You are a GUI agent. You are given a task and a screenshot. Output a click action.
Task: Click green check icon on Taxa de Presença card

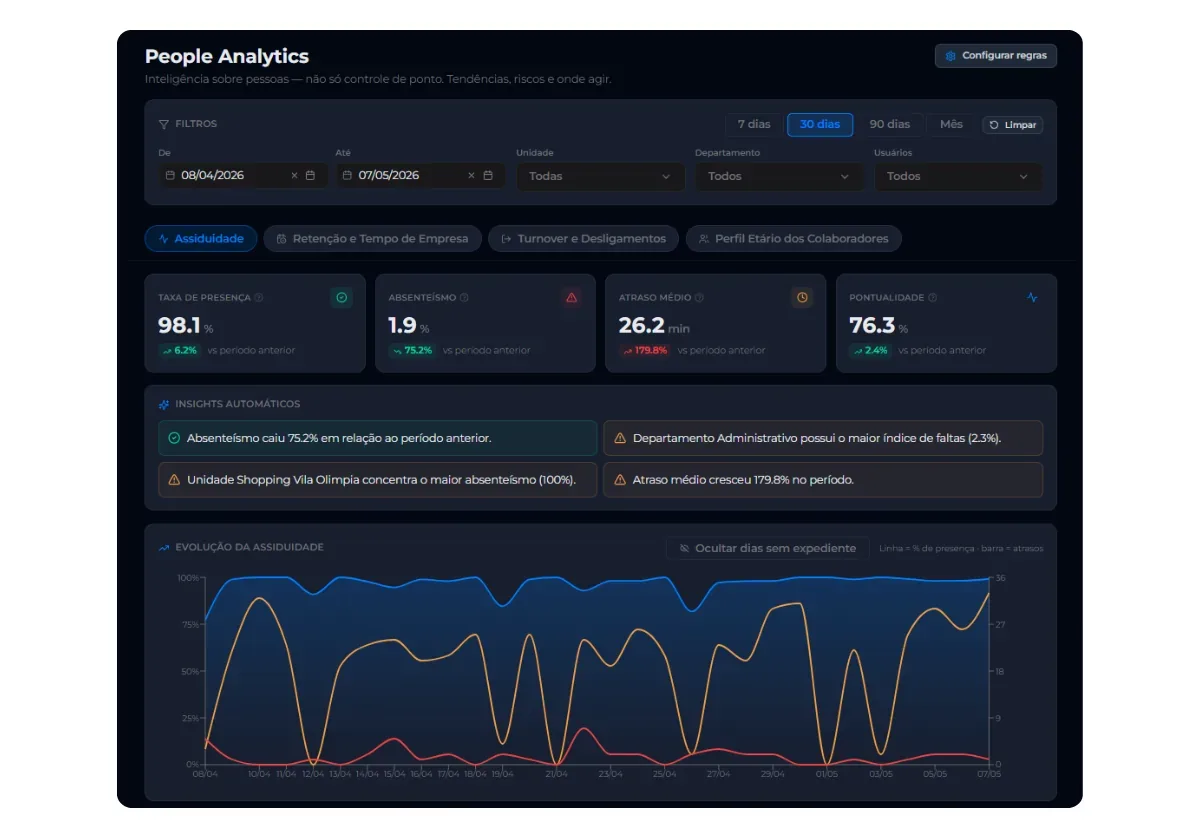point(342,297)
